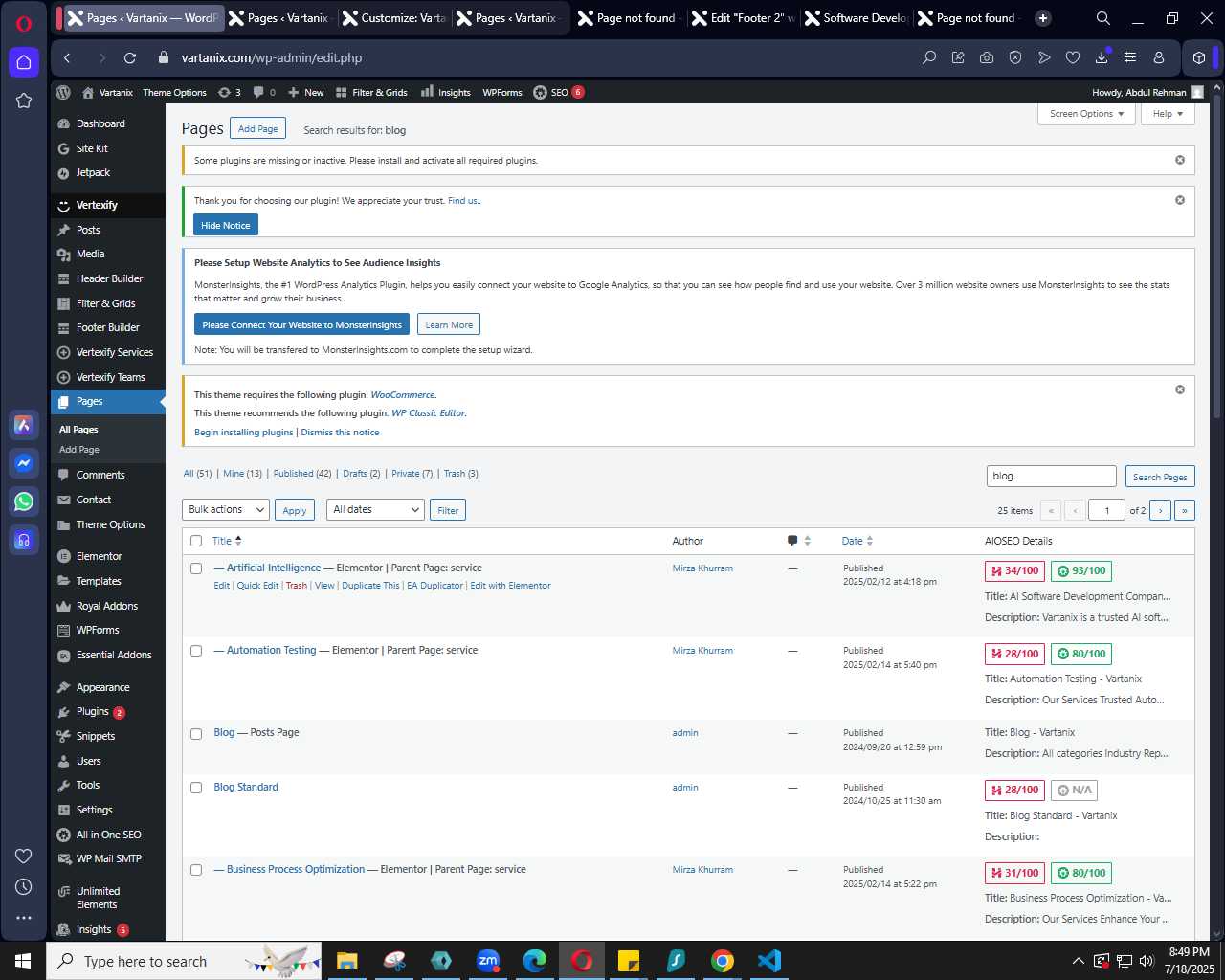Open Zoom from Windows taskbar
1225x980 pixels.
click(488, 961)
